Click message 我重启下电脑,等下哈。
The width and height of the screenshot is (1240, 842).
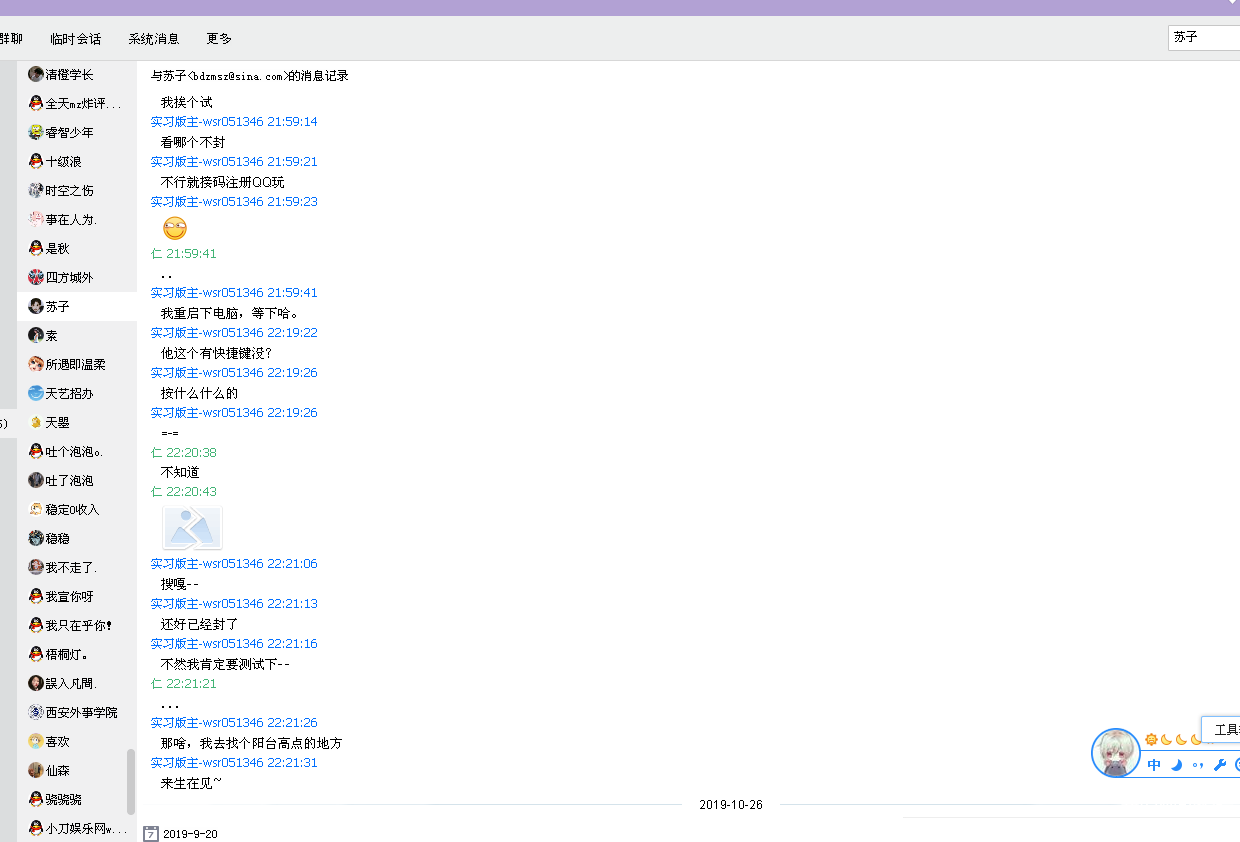pos(230,313)
